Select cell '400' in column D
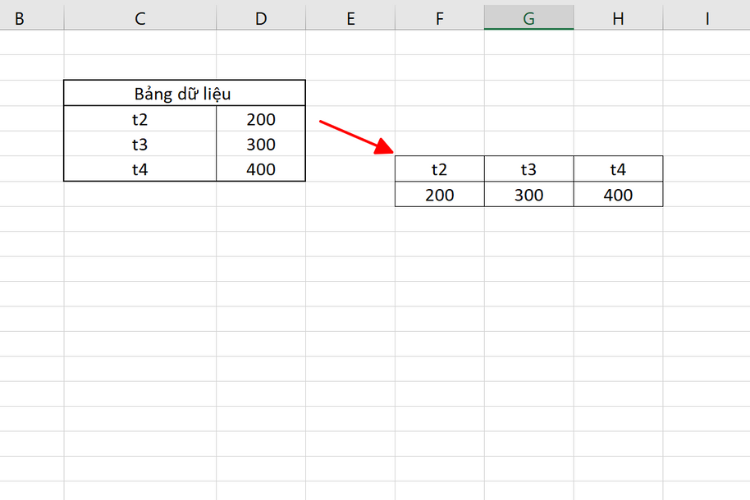The width and height of the screenshot is (750, 500). pos(261,168)
